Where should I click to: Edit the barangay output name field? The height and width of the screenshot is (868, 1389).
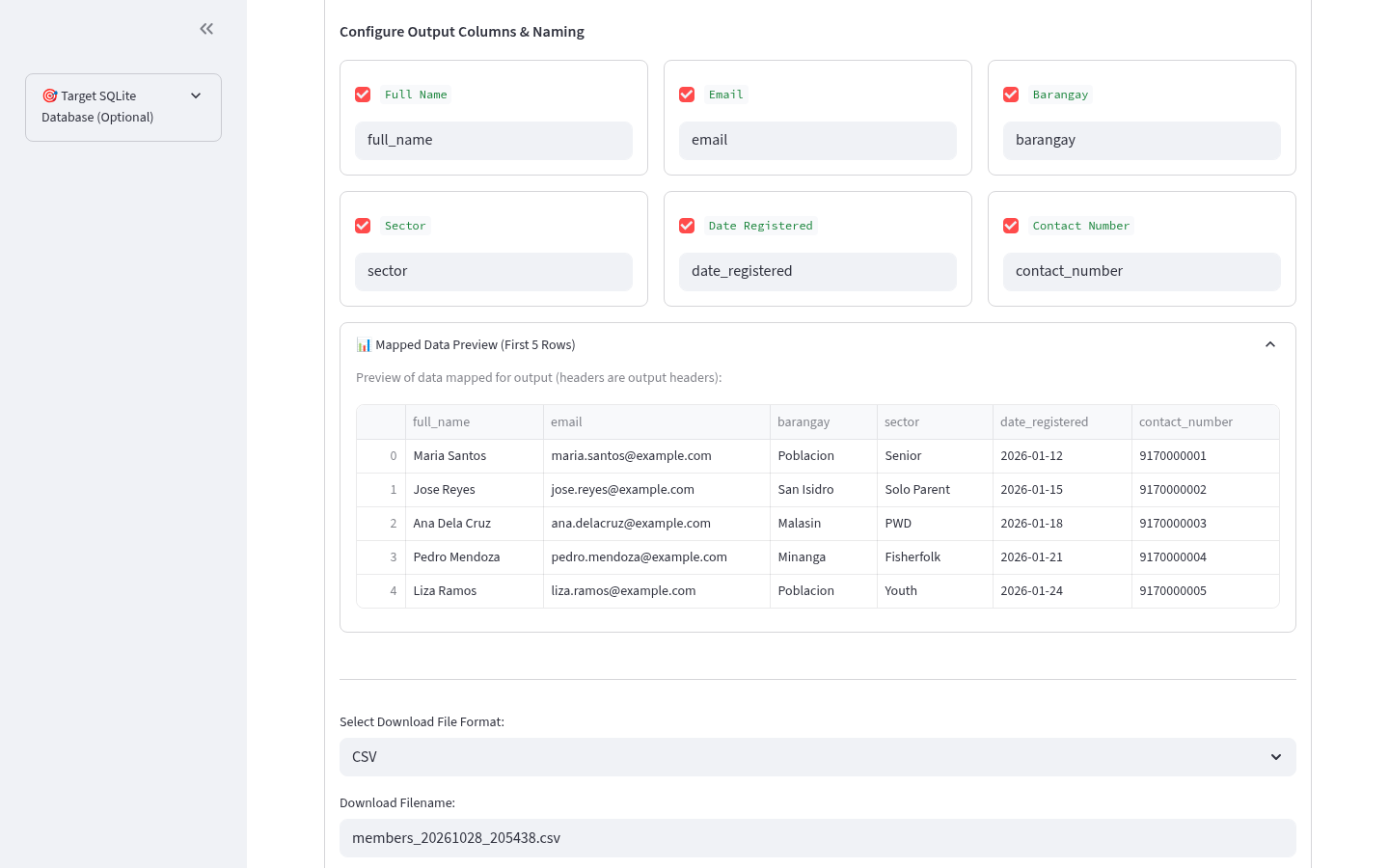(x=1142, y=141)
